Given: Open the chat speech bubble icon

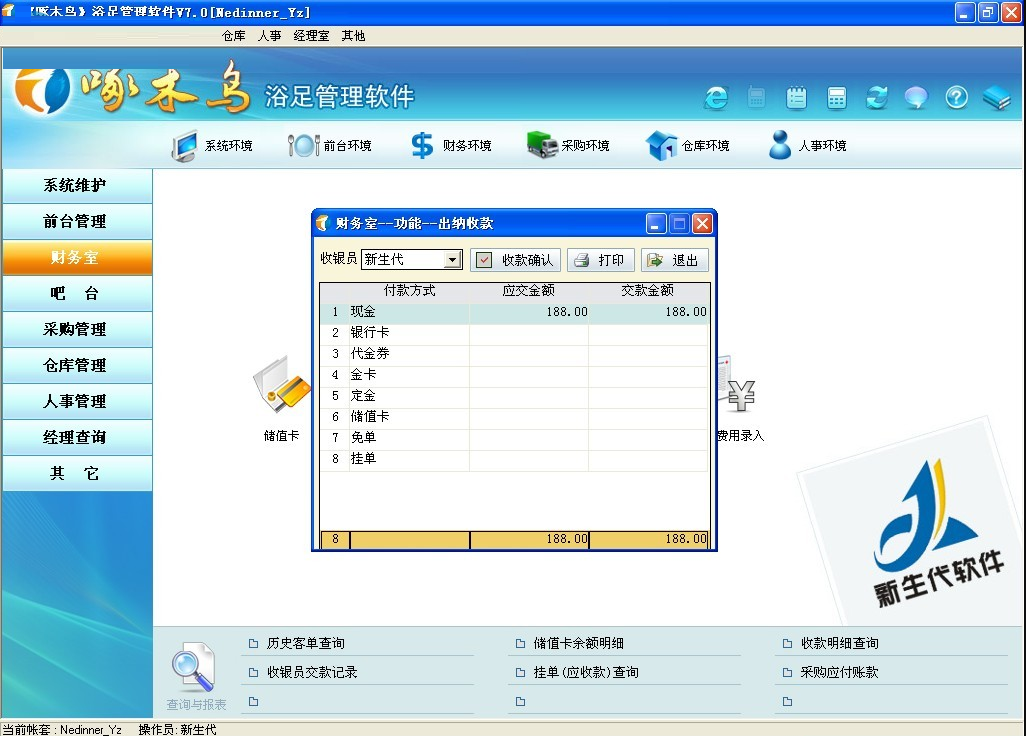Looking at the screenshot, I should point(916,97).
